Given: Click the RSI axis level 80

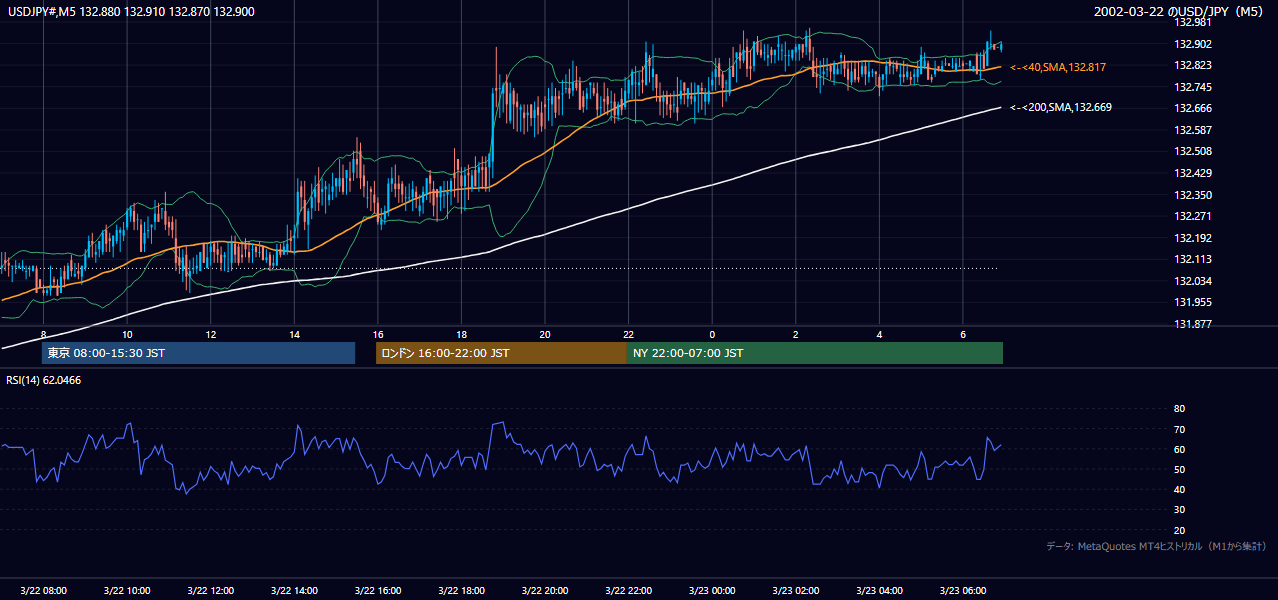Looking at the screenshot, I should point(1179,409).
